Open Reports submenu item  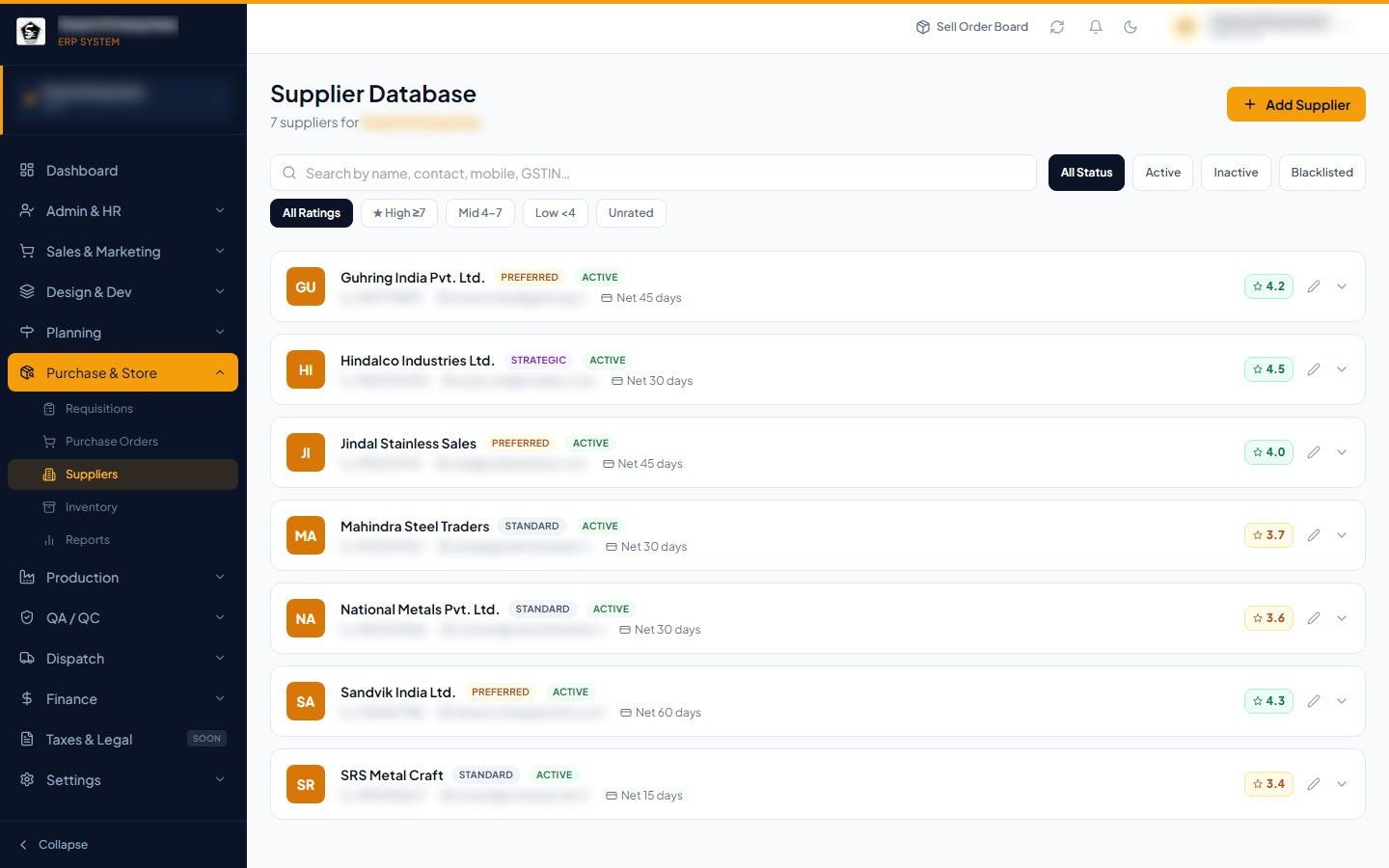tap(123, 540)
